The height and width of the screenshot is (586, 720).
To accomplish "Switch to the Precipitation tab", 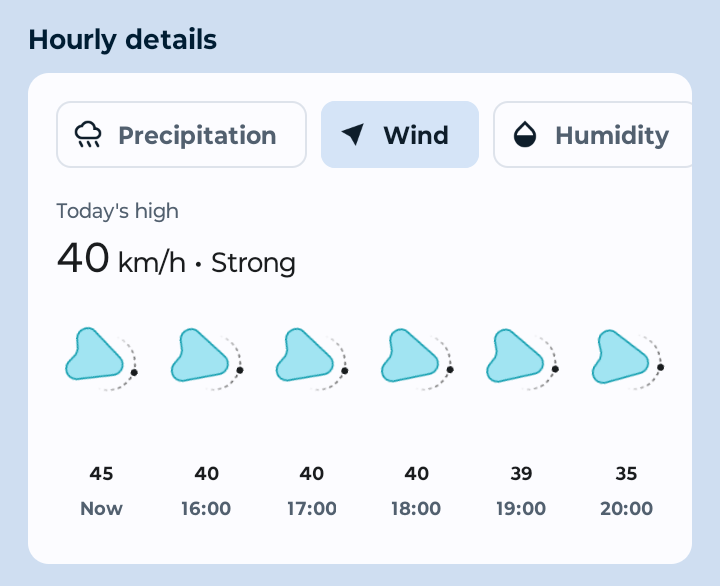I will click(x=181, y=135).
